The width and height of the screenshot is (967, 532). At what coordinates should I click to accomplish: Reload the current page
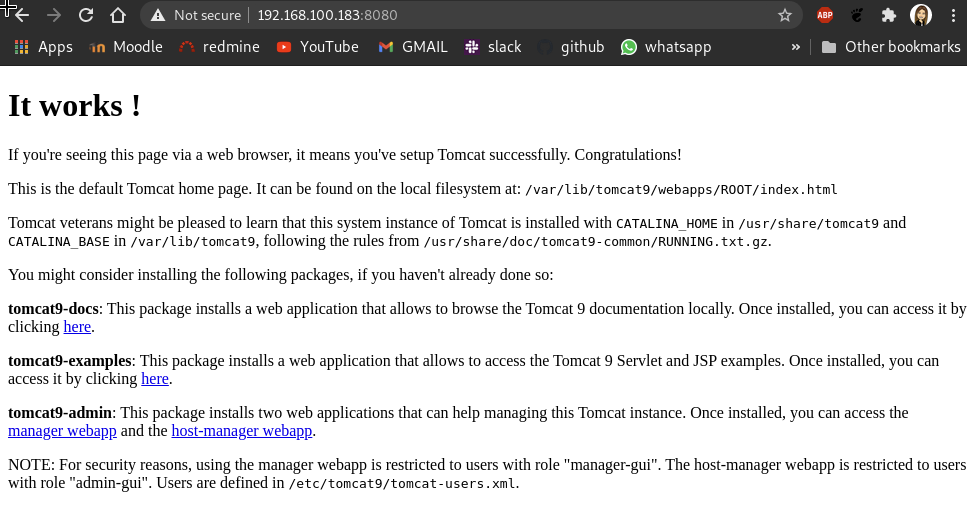pyautogui.click(x=86, y=15)
